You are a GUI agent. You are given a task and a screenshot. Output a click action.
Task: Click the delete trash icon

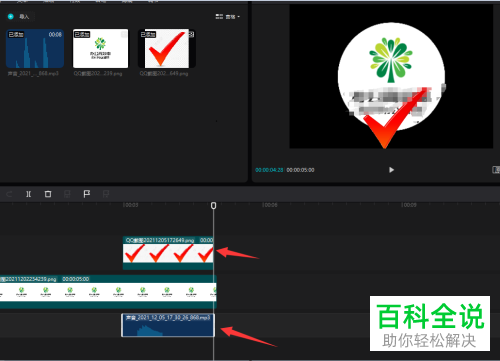[48, 194]
